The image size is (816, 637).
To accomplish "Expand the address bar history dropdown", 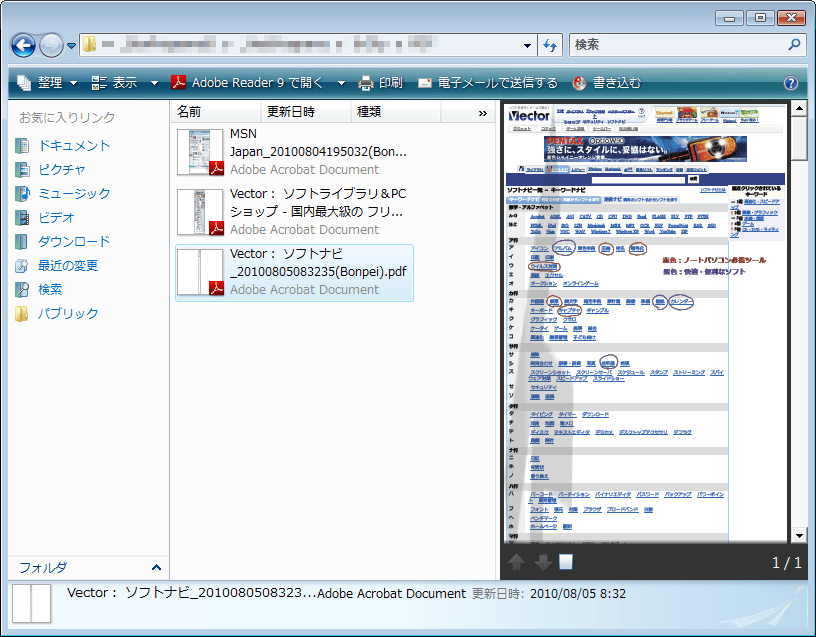I will coord(527,45).
